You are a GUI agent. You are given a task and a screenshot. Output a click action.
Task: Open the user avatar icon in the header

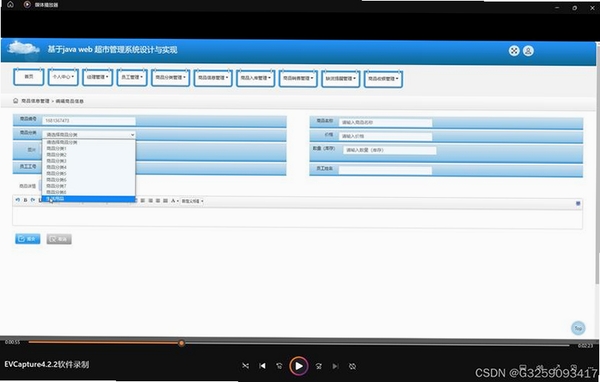click(528, 51)
